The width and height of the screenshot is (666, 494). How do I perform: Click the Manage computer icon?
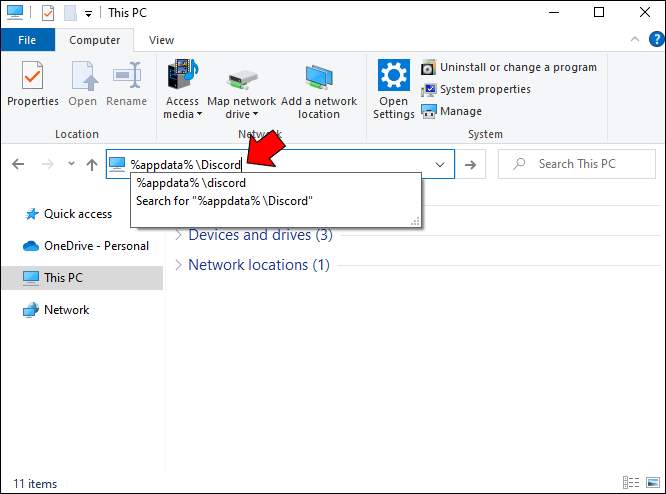[x=429, y=111]
